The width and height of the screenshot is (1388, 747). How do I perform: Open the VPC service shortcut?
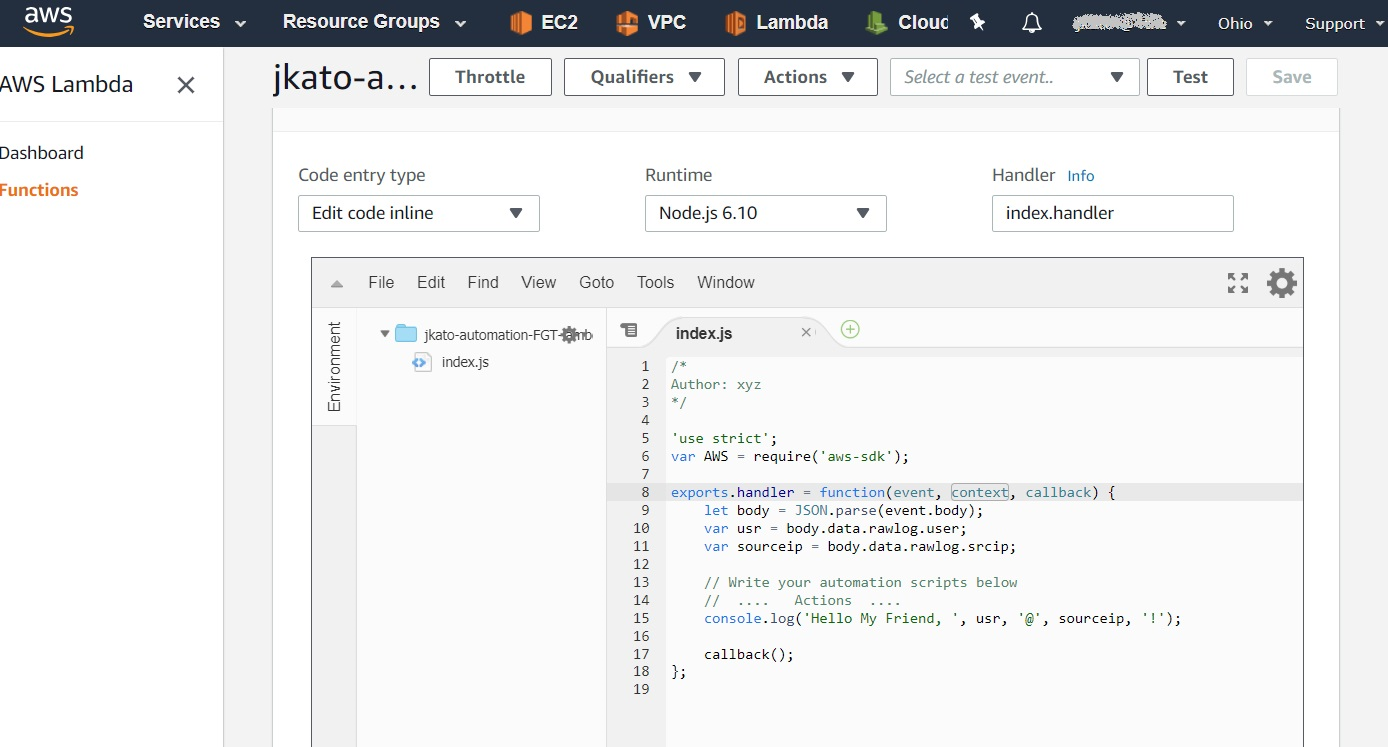pyautogui.click(x=650, y=22)
